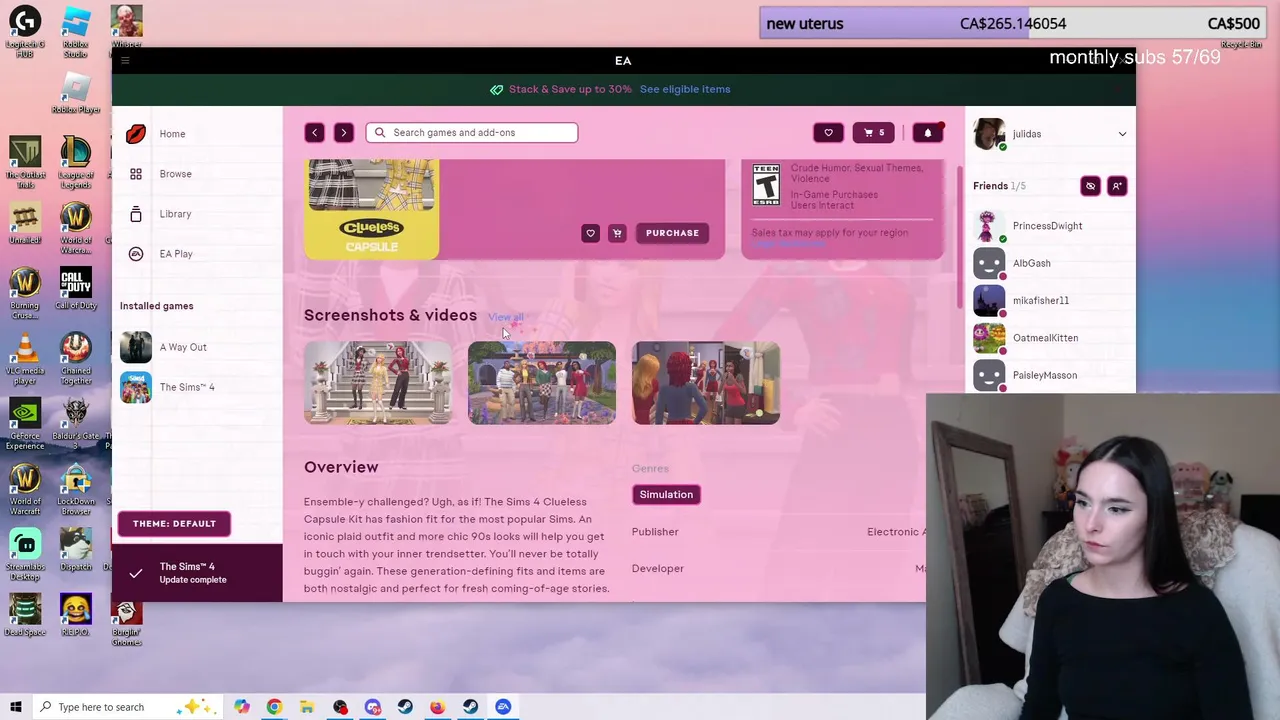Click the store page vertical scrollbar

click(x=958, y=237)
